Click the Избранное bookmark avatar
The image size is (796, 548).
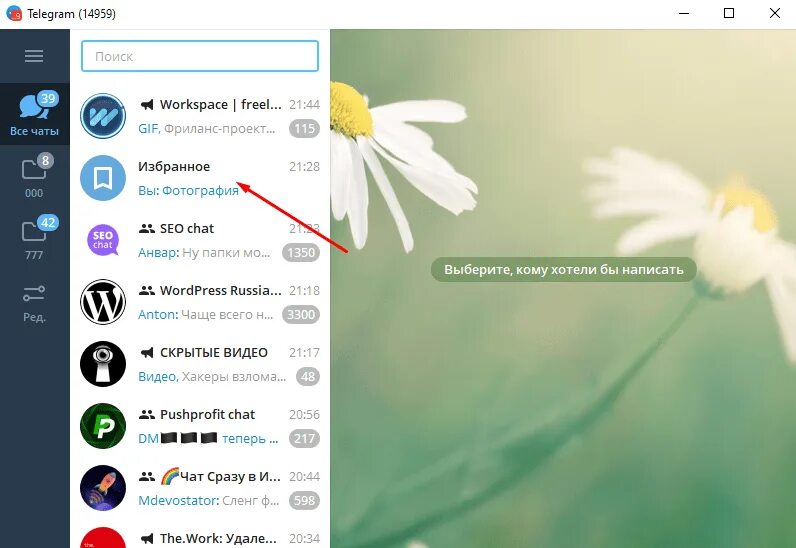(103, 178)
